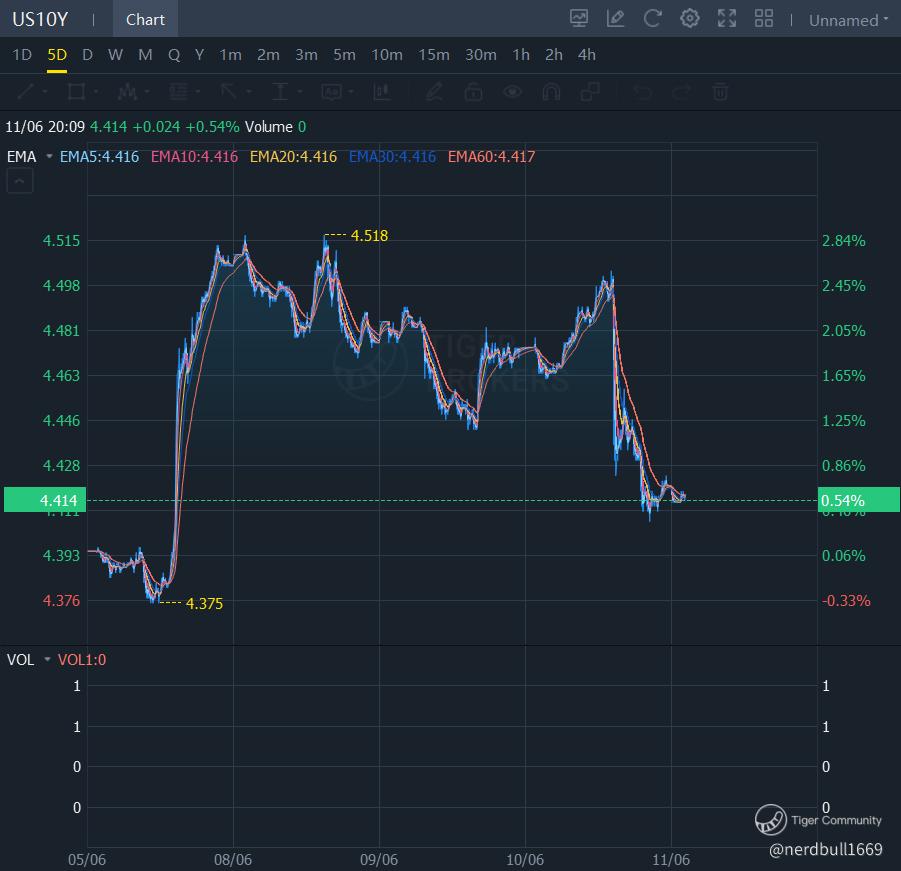
Task: Open the Unnamed layout dropdown
Action: [848, 20]
